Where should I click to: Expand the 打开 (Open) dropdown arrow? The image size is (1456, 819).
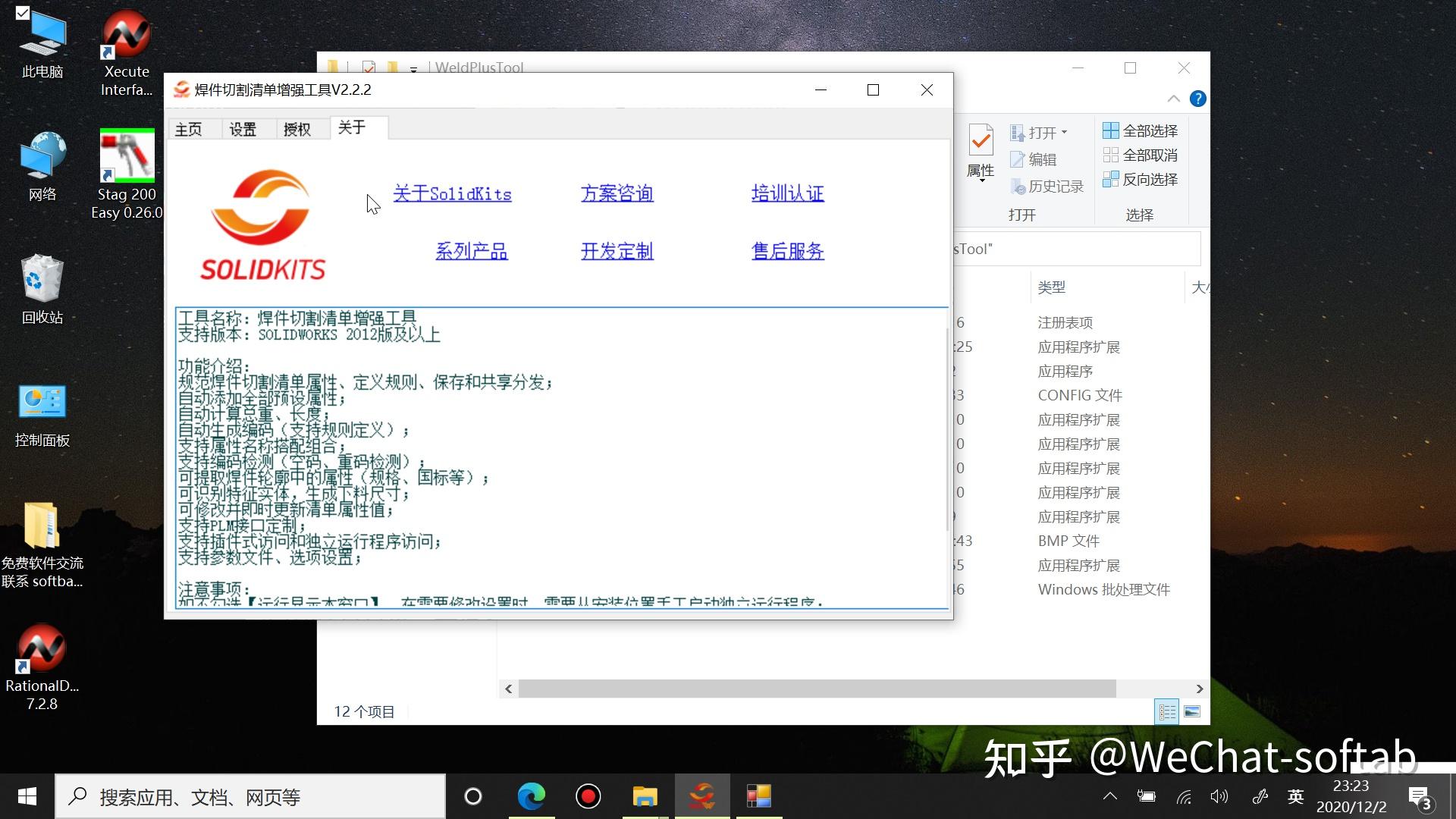coord(1065,133)
